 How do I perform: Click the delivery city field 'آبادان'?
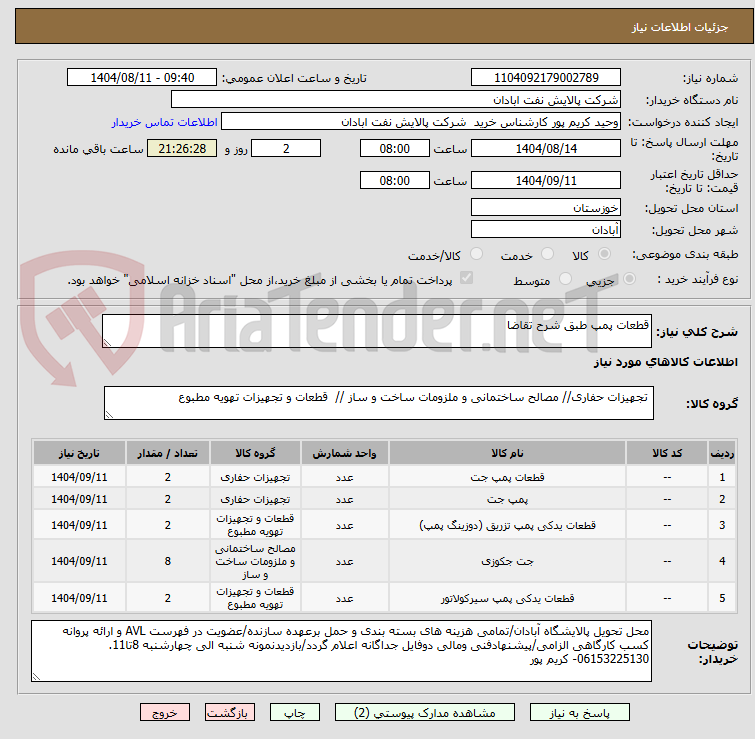[546, 230]
